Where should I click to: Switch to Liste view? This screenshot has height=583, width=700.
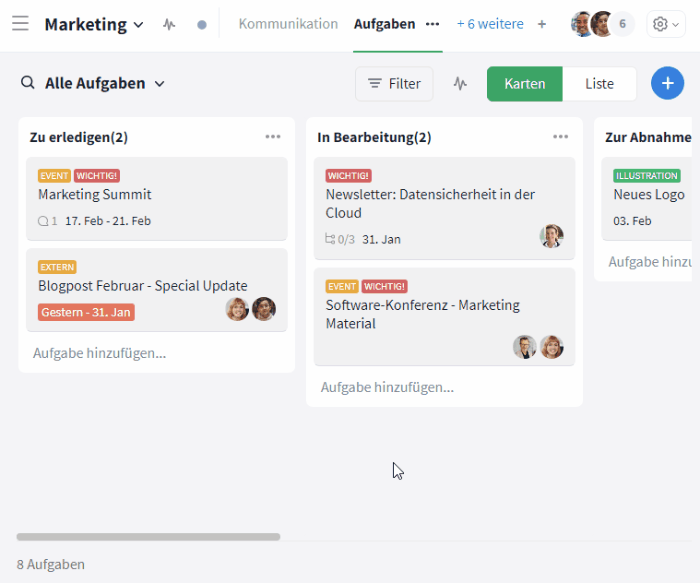(599, 84)
